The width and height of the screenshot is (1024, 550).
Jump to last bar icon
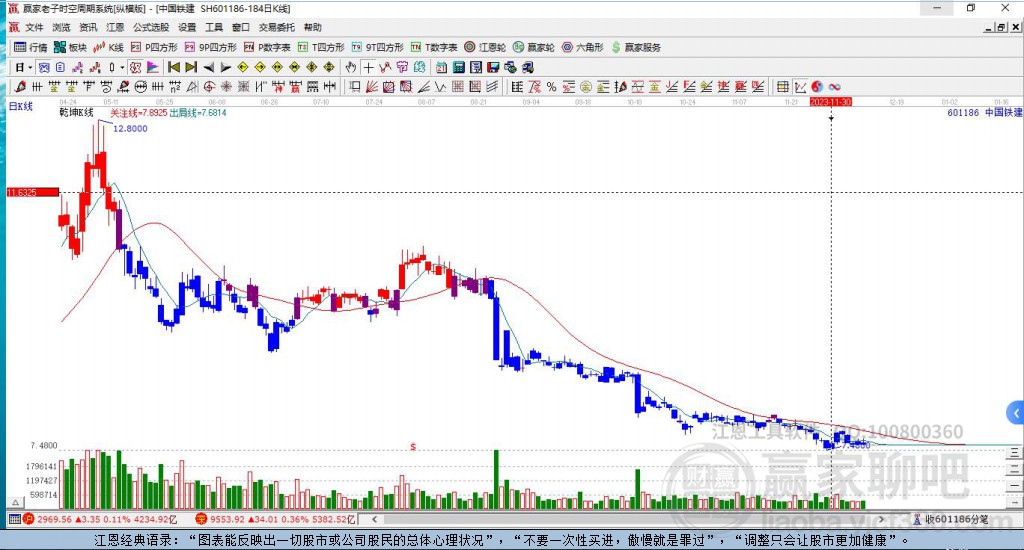point(191,67)
